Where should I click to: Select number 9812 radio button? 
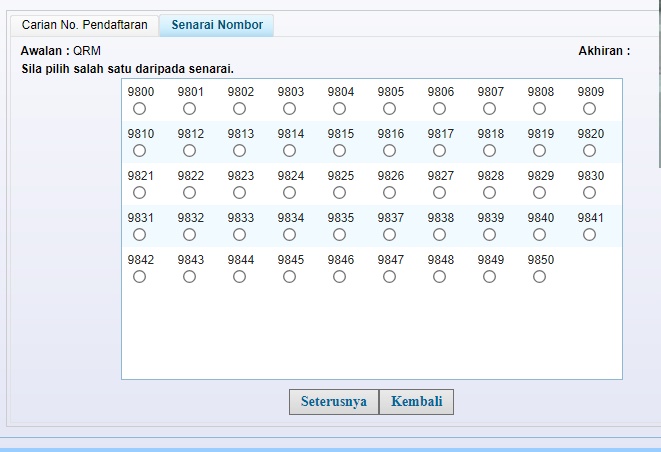[x=189, y=151]
